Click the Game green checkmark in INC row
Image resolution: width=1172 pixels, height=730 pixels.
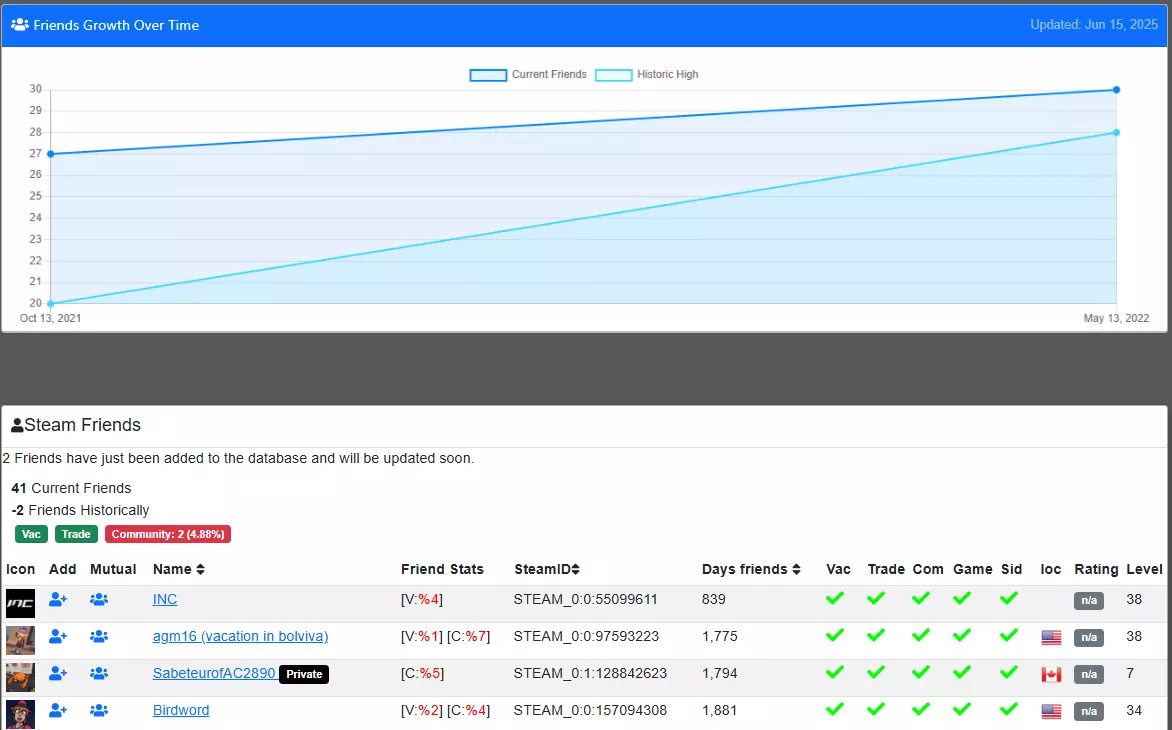pos(962,598)
